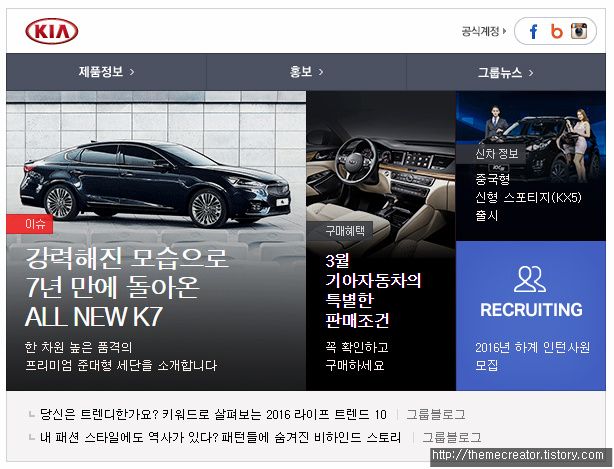The image size is (614, 469).
Task: Open the Facebook official account icon
Action: pos(533,31)
